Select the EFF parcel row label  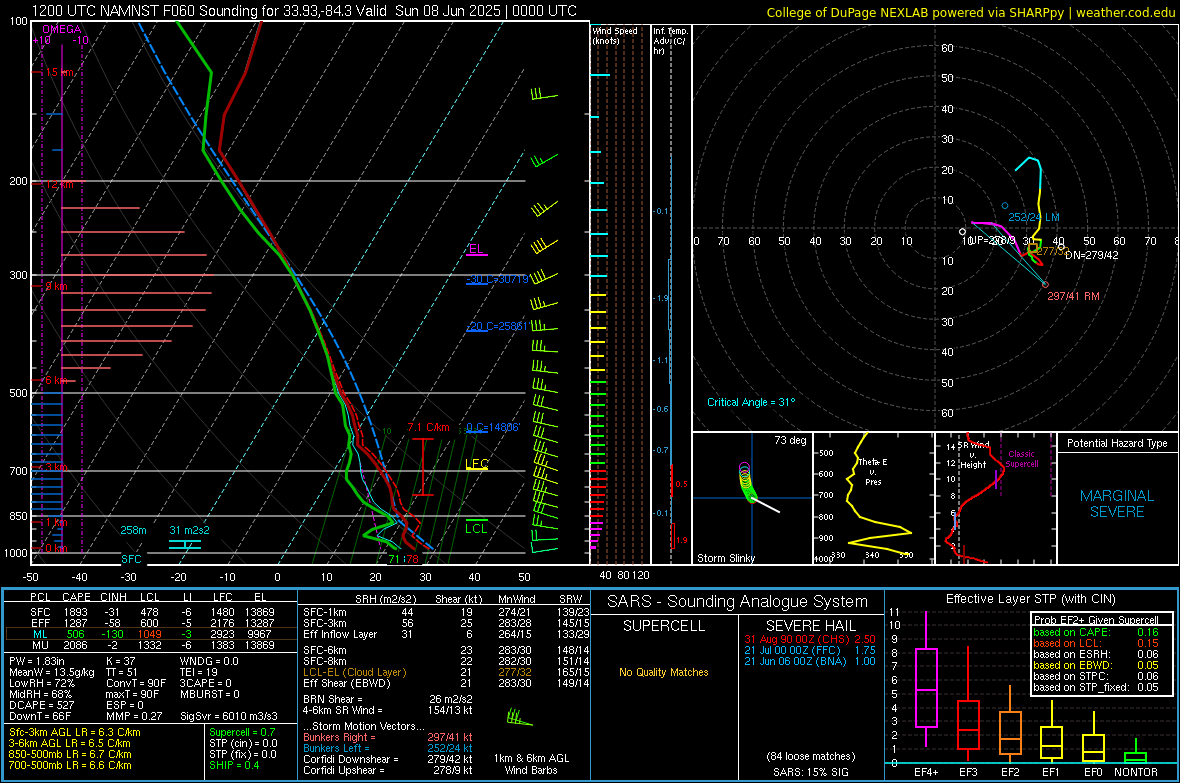pos(40,623)
